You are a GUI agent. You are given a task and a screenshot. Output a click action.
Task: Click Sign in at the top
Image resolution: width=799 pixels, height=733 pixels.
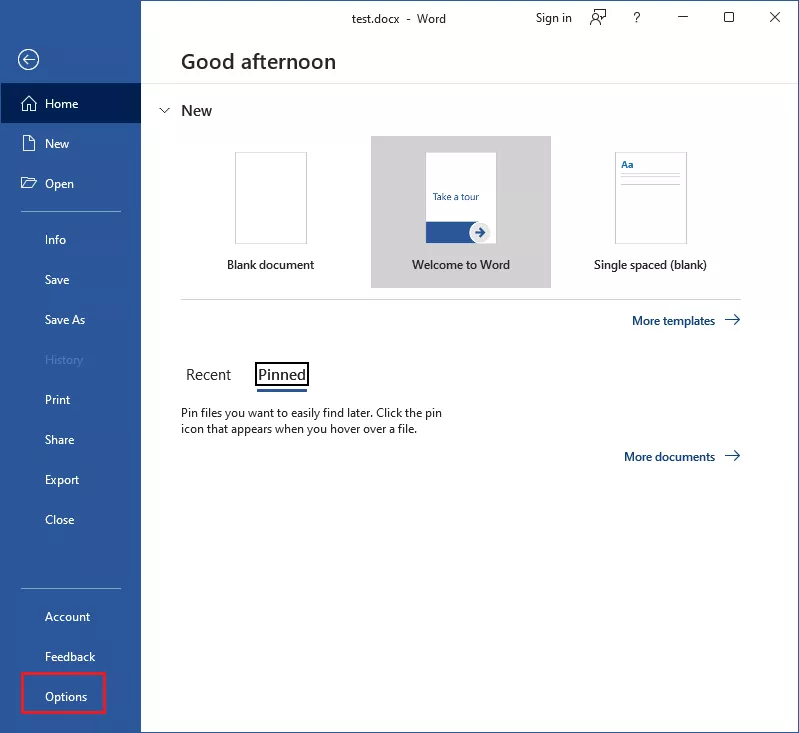[x=553, y=18]
